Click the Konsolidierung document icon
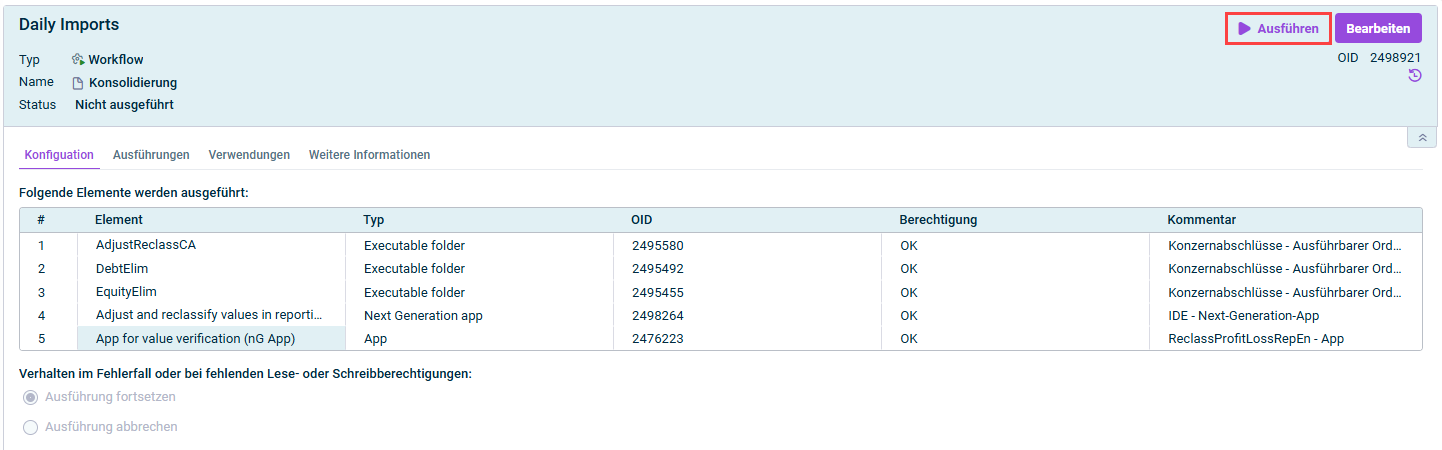 [78, 84]
